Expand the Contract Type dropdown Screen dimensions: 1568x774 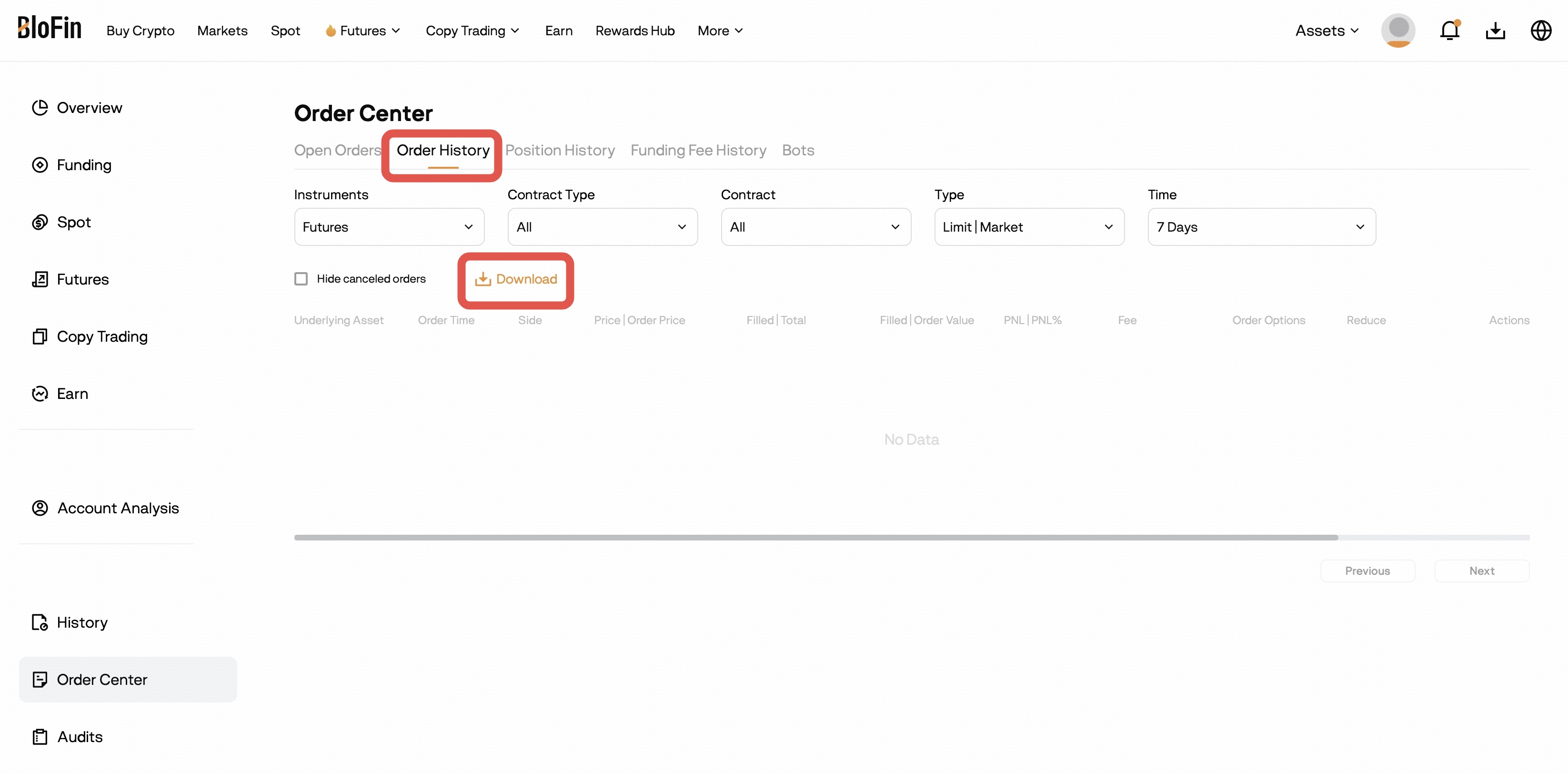point(602,226)
